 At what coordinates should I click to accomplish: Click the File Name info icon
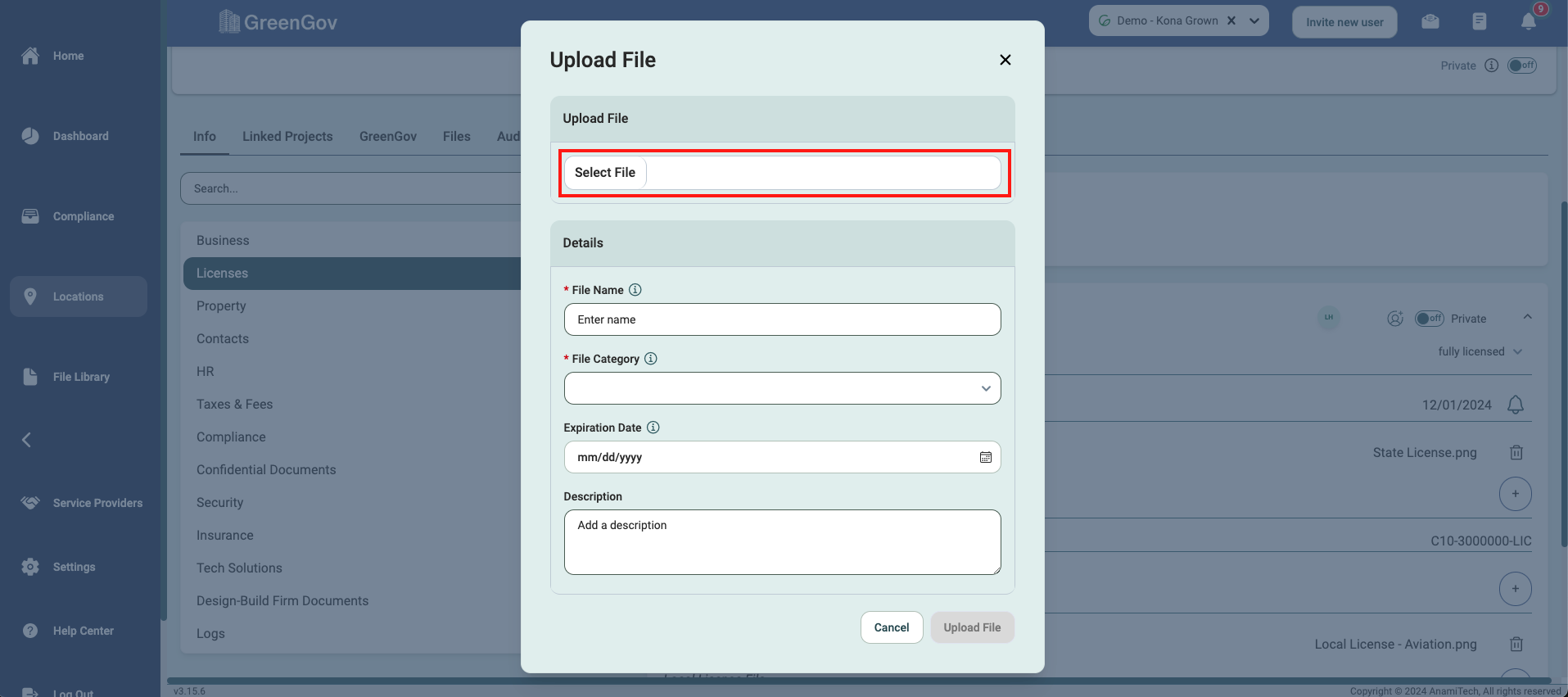click(x=635, y=290)
